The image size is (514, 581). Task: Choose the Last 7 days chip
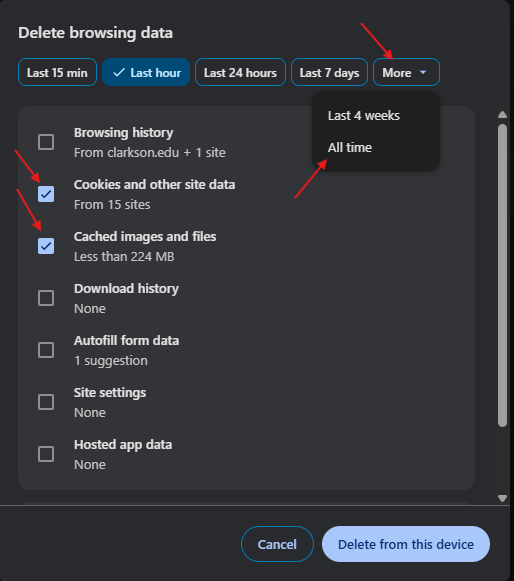tap(329, 72)
